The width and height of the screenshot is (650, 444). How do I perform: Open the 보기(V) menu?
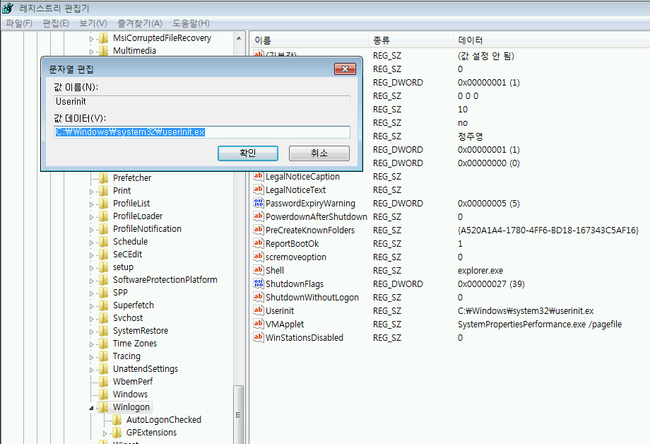point(93,23)
